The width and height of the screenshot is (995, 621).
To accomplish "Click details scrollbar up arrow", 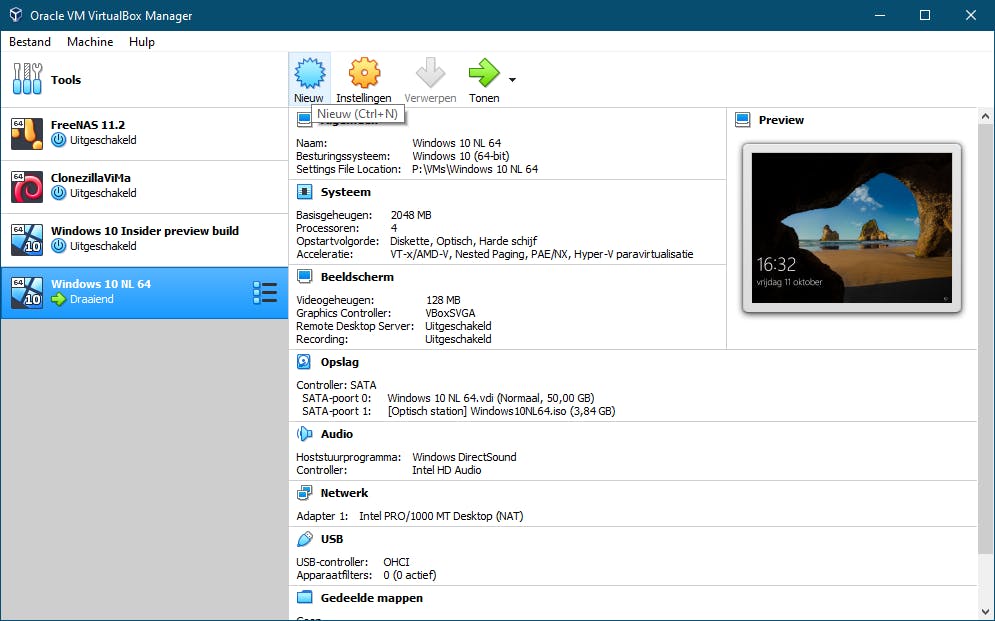I will [985, 117].
